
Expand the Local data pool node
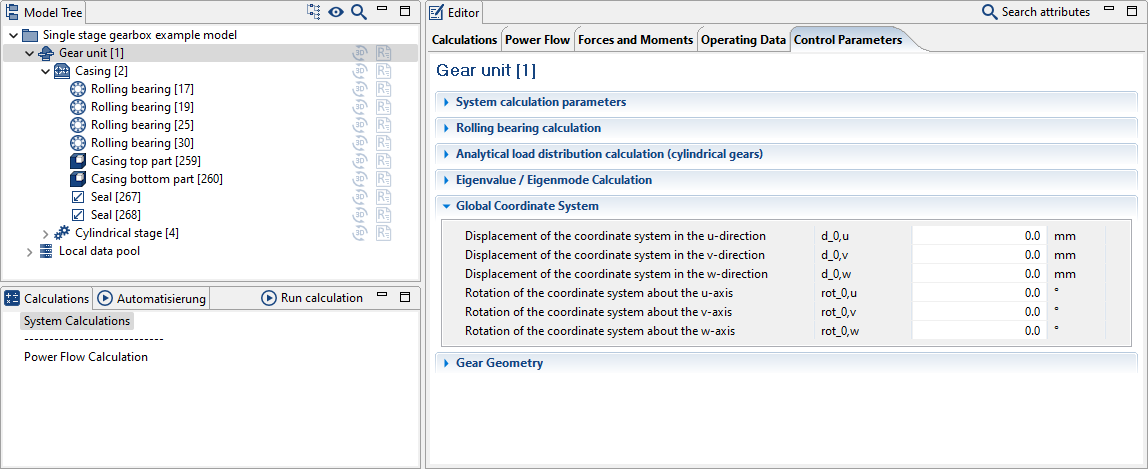pyautogui.click(x=29, y=252)
